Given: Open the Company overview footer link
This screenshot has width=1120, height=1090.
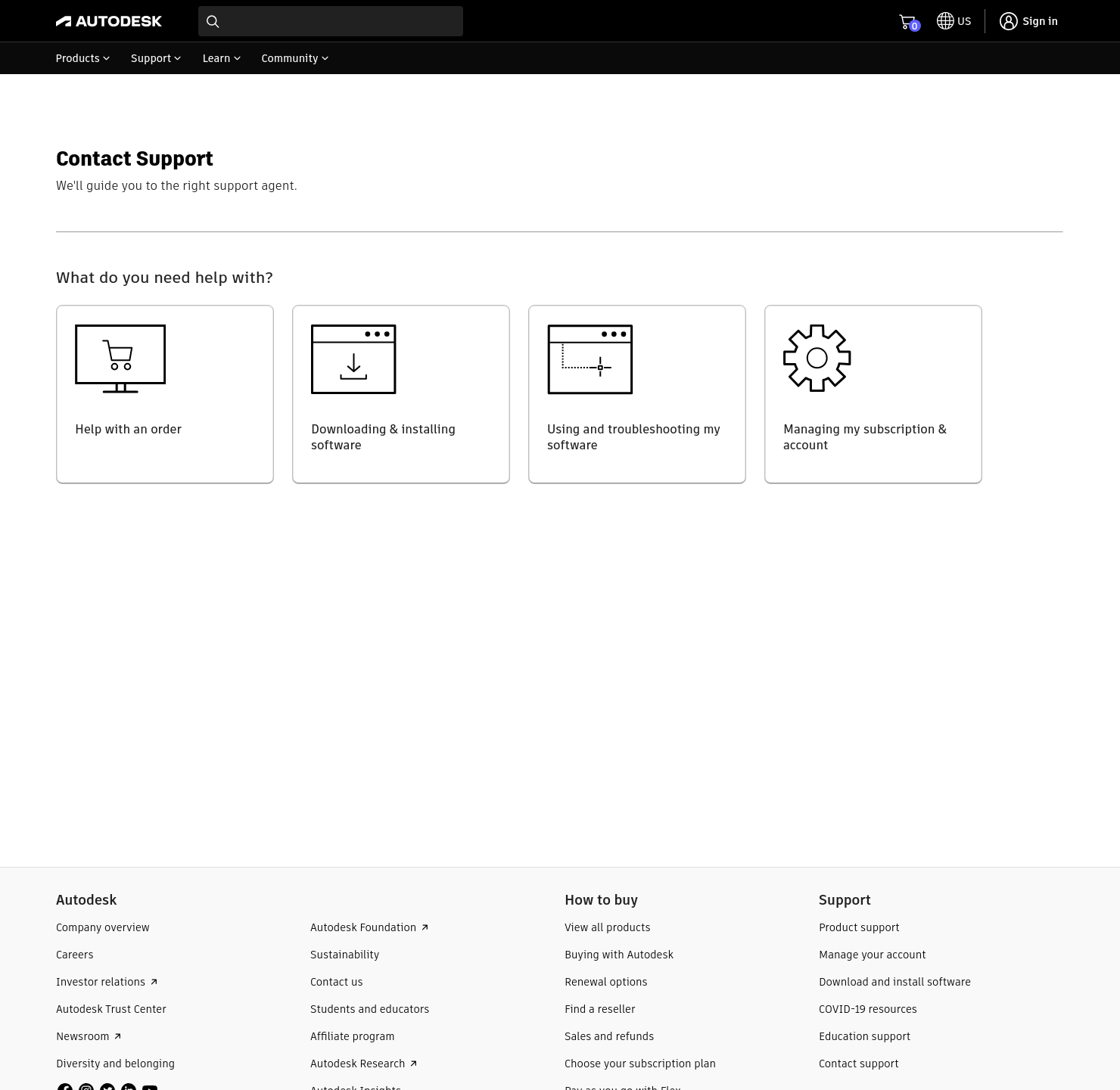Looking at the screenshot, I should click(103, 927).
